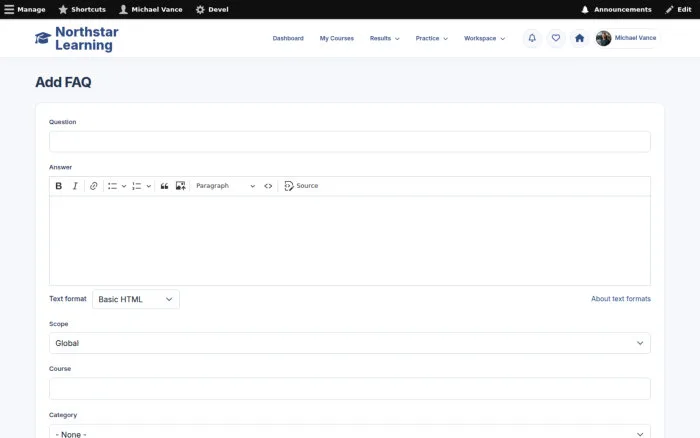Expand the Practice menu
Image resolution: width=700 pixels, height=438 pixels.
coord(431,38)
